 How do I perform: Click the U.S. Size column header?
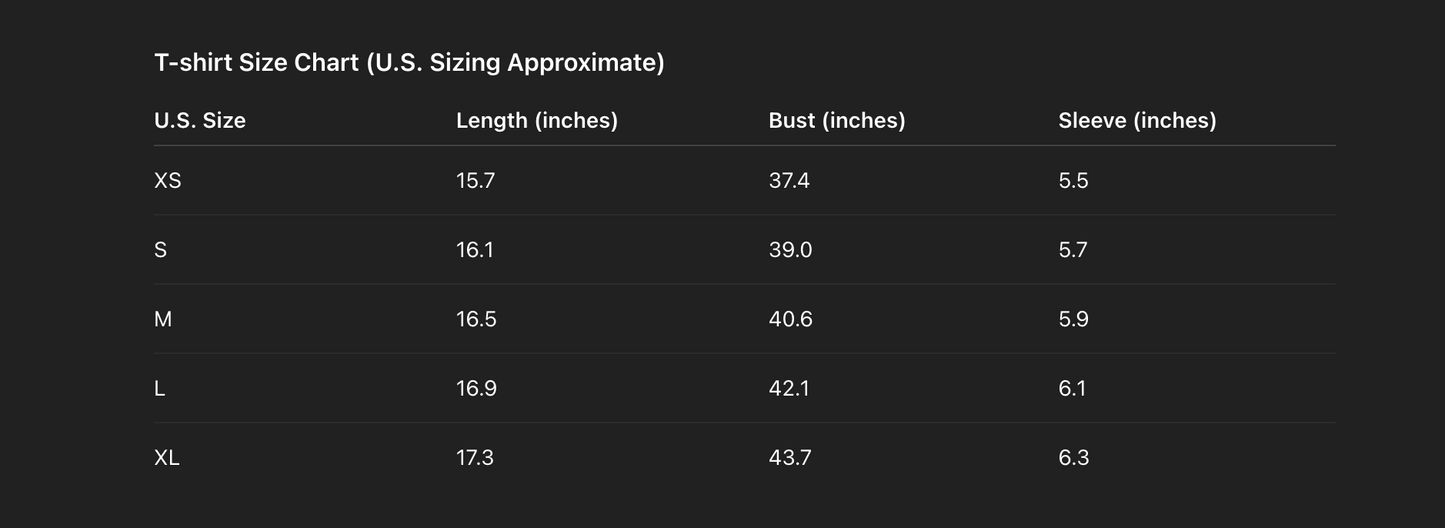coord(199,121)
